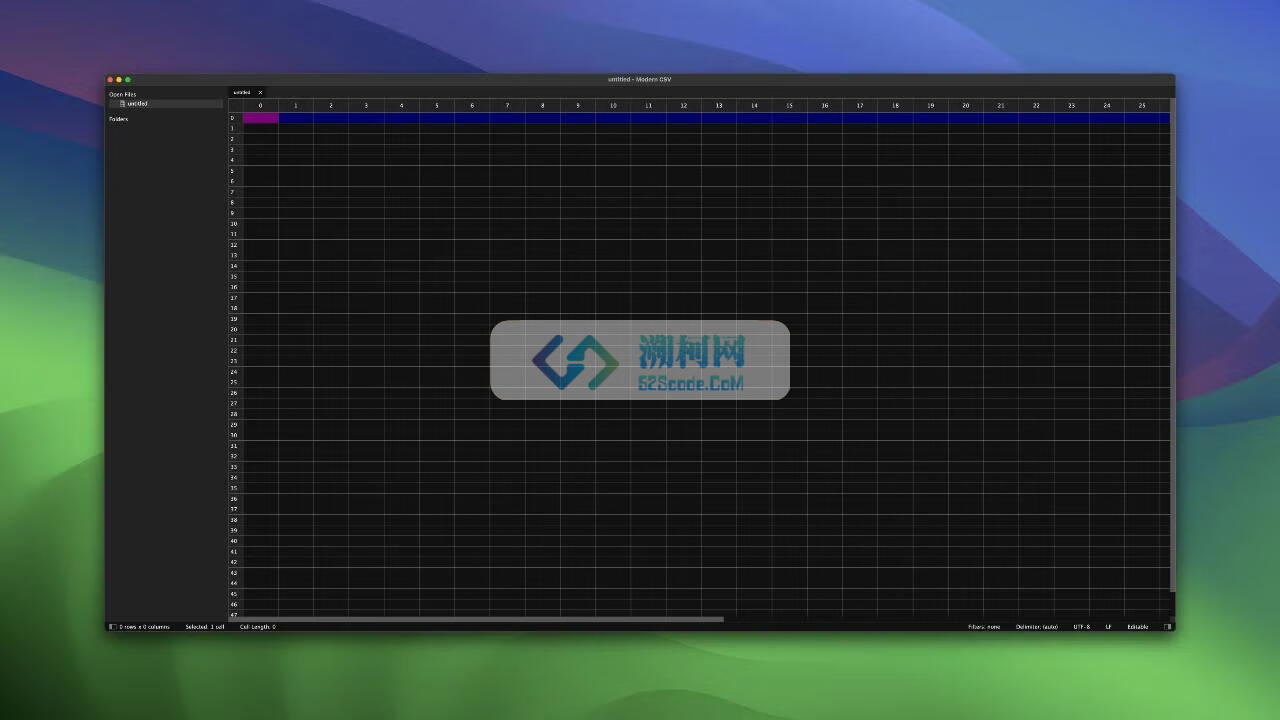The width and height of the screenshot is (1280, 720).
Task: Select column header 20
Action: [966, 105]
